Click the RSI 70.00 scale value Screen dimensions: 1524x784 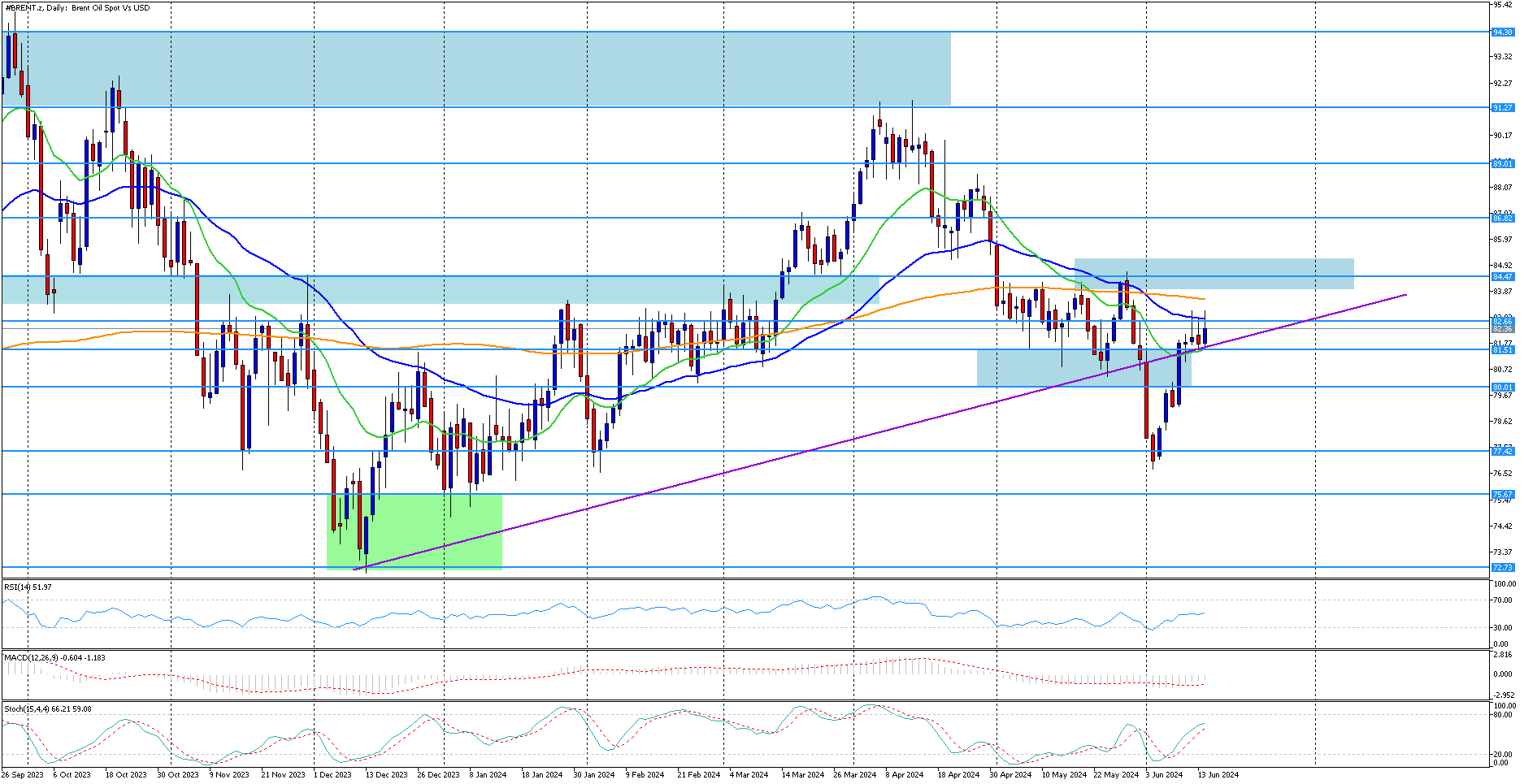(1504, 600)
